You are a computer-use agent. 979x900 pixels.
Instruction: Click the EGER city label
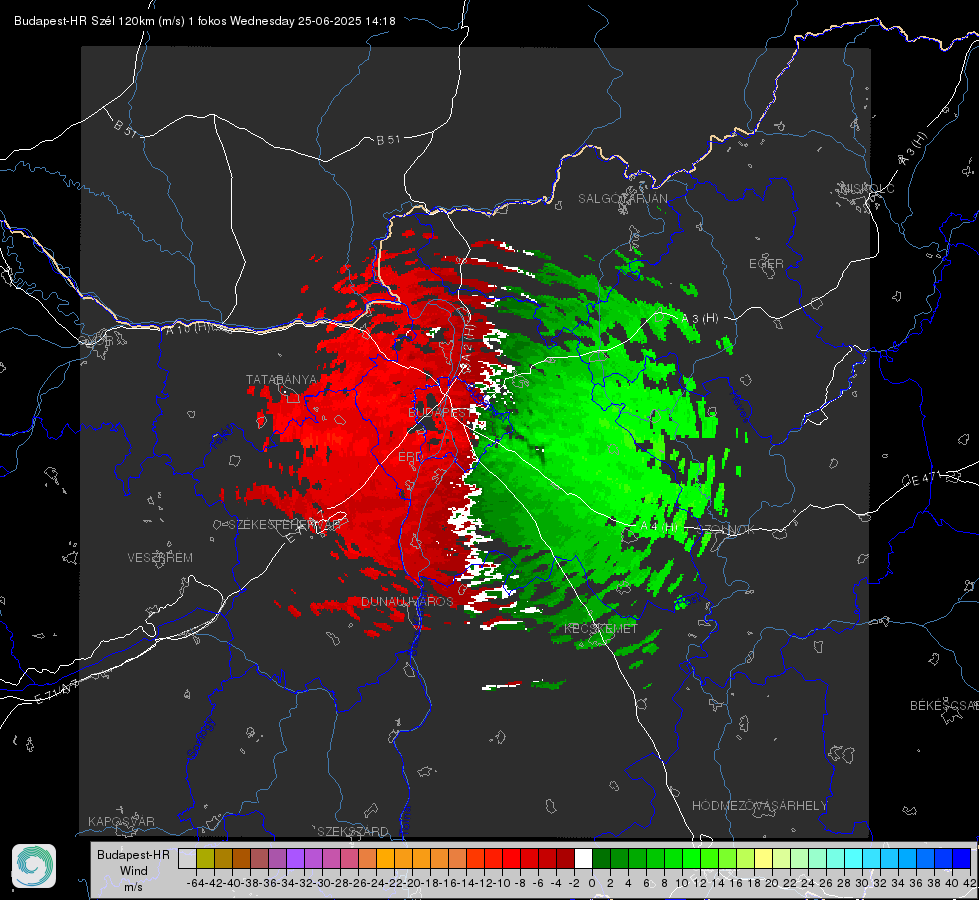[766, 264]
